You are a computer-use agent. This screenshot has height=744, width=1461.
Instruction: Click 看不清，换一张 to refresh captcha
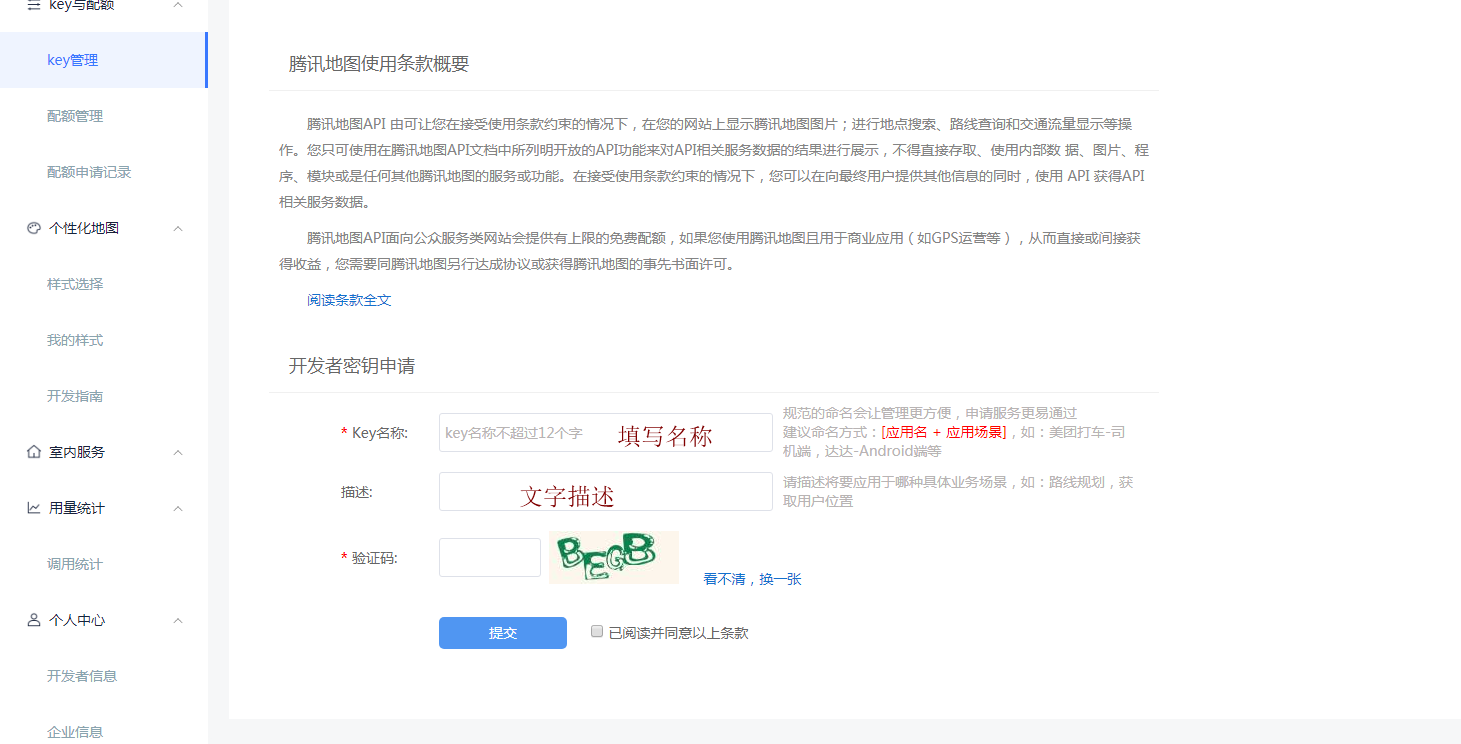point(752,579)
